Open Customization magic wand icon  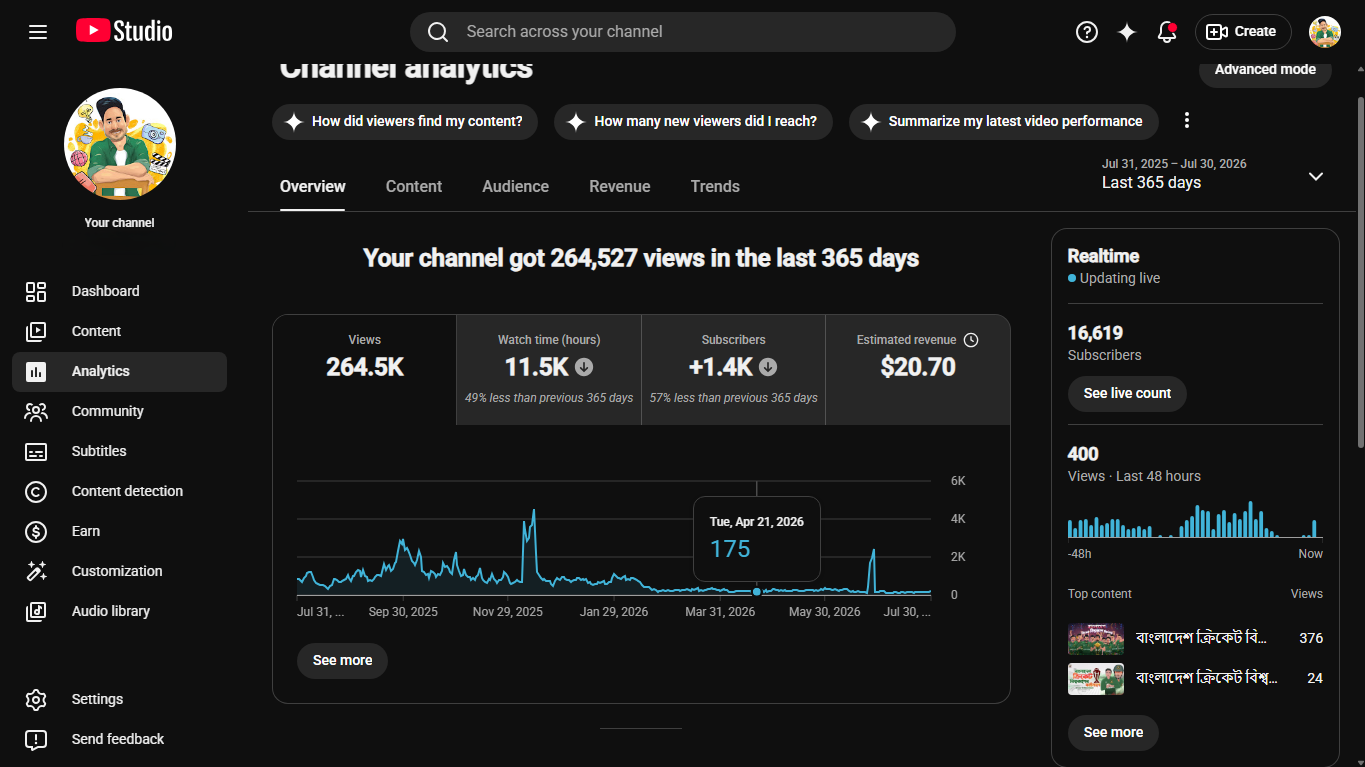click(36, 571)
